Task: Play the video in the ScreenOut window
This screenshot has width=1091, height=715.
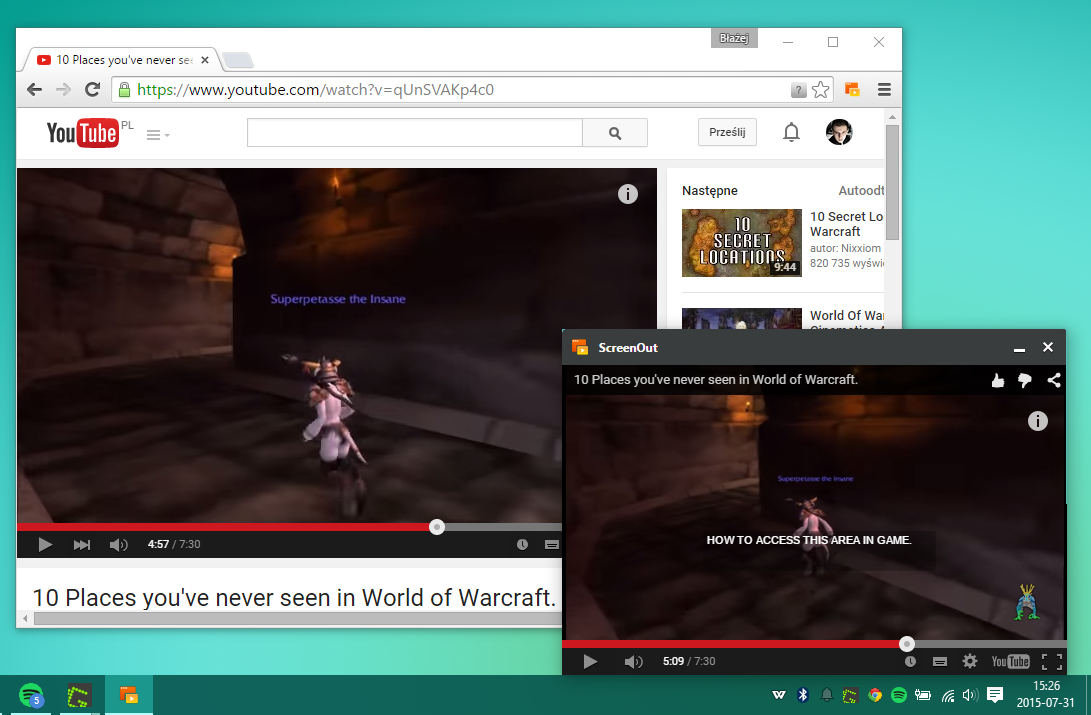Action: [590, 661]
